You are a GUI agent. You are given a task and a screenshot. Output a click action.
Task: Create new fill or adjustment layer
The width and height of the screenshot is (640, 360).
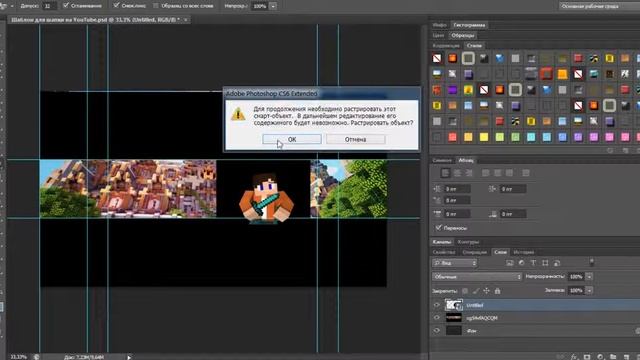click(600, 357)
